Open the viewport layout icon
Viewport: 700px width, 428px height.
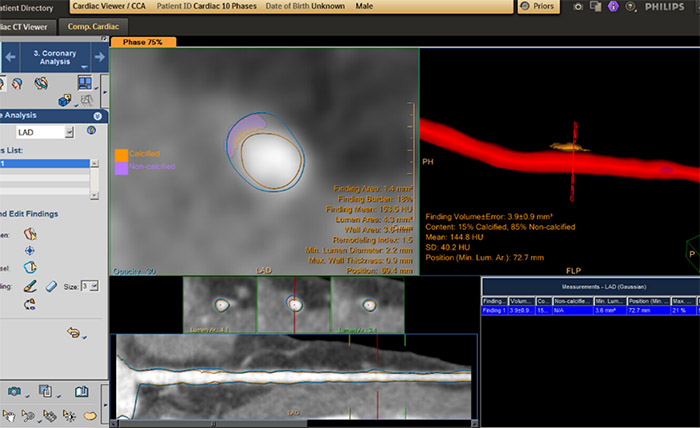click(x=84, y=83)
